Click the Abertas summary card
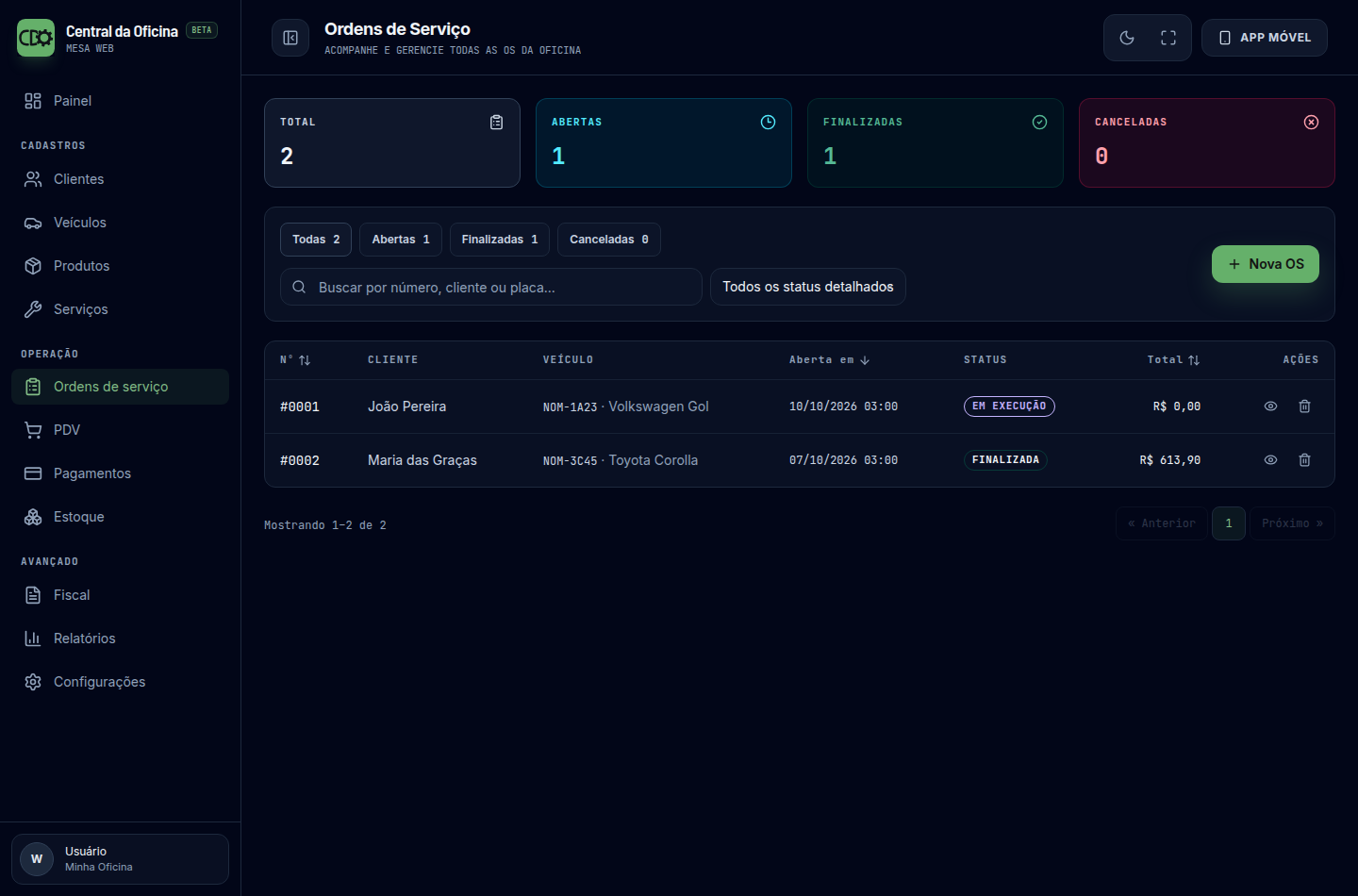Screen dimensions: 1358x896 pos(664,143)
